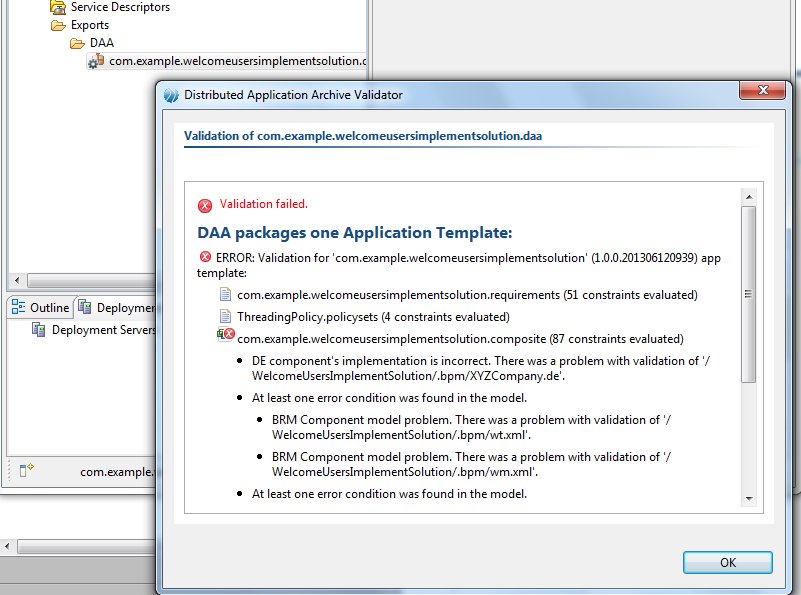
Task: Click the Deployment Servers tree icon
Action: pyautogui.click(x=38, y=329)
